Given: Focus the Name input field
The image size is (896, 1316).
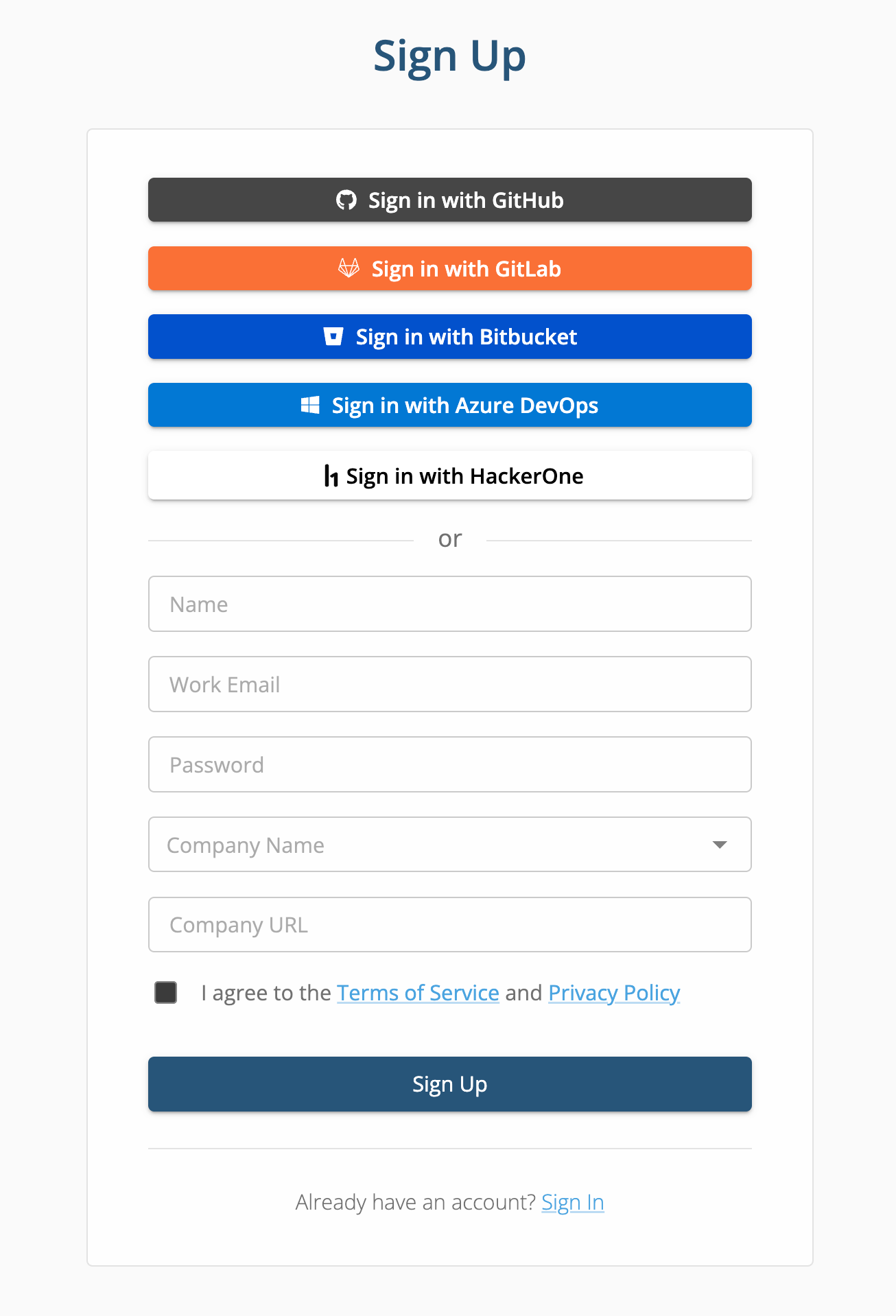Looking at the screenshot, I should 449,604.
